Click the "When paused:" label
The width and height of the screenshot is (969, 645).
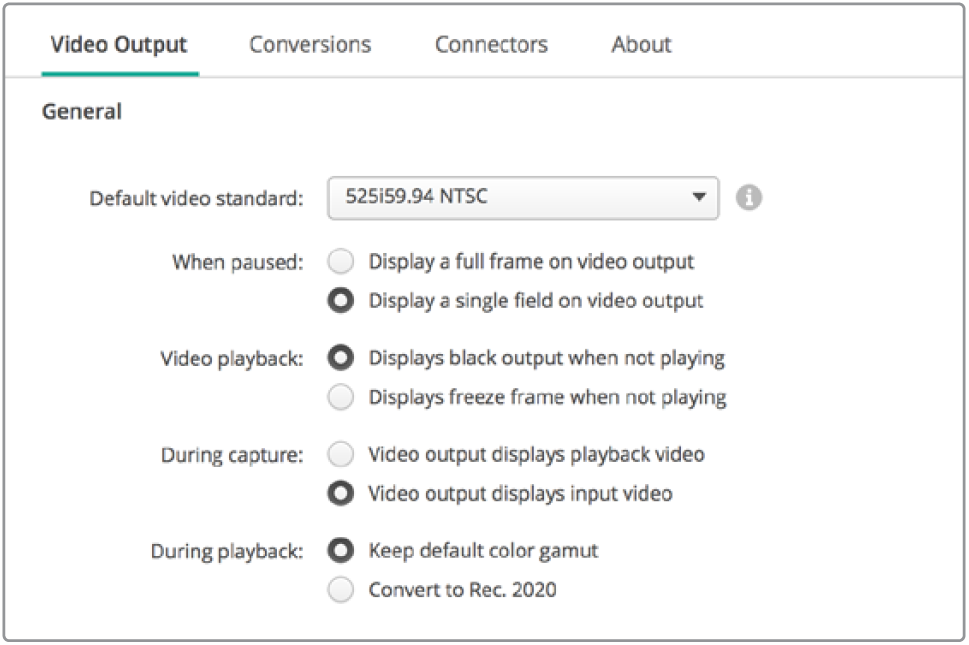tap(237, 263)
